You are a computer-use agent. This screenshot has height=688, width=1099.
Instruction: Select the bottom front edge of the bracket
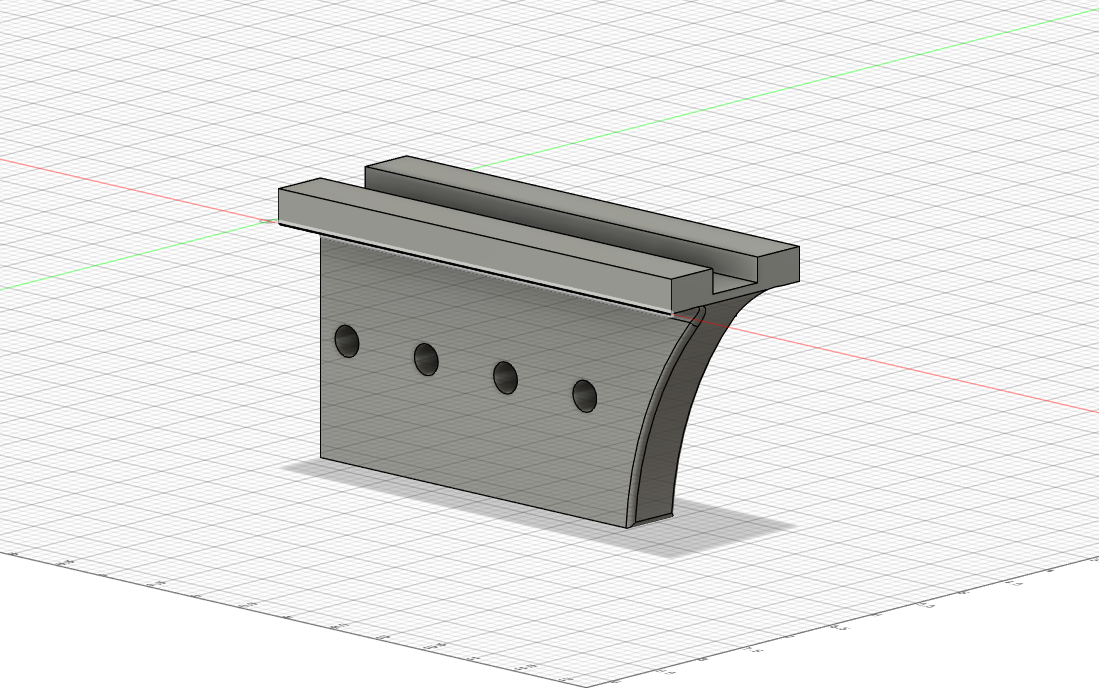point(473,493)
